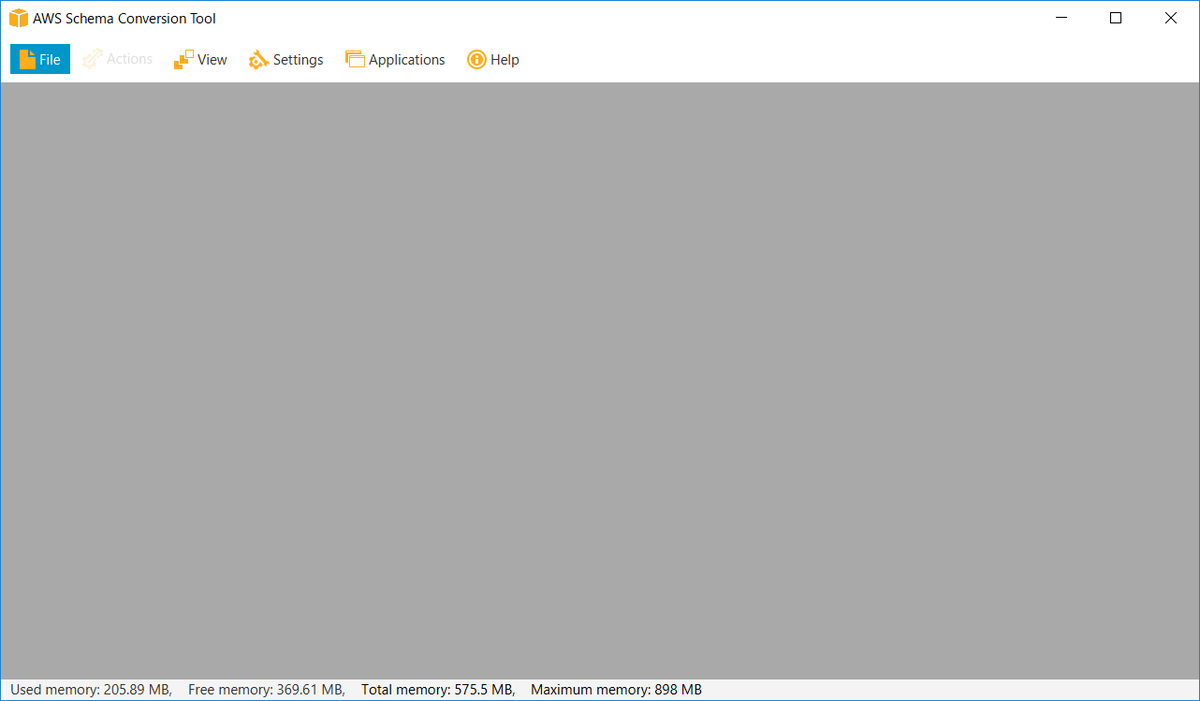1200x701 pixels.
Task: Click the Total memory status text
Action: point(438,690)
